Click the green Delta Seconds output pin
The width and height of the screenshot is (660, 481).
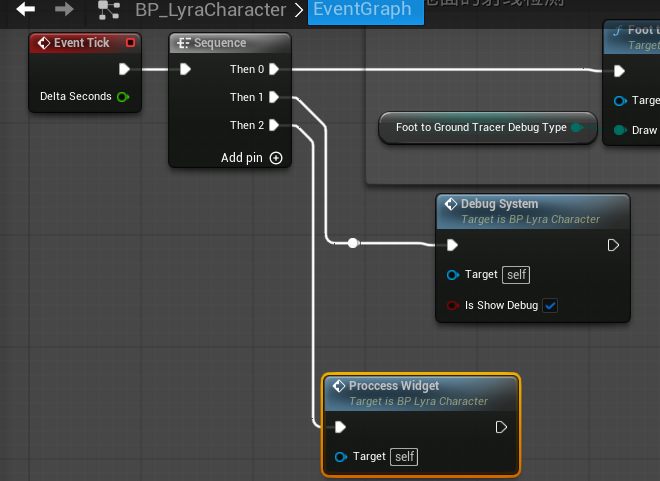click(x=123, y=97)
